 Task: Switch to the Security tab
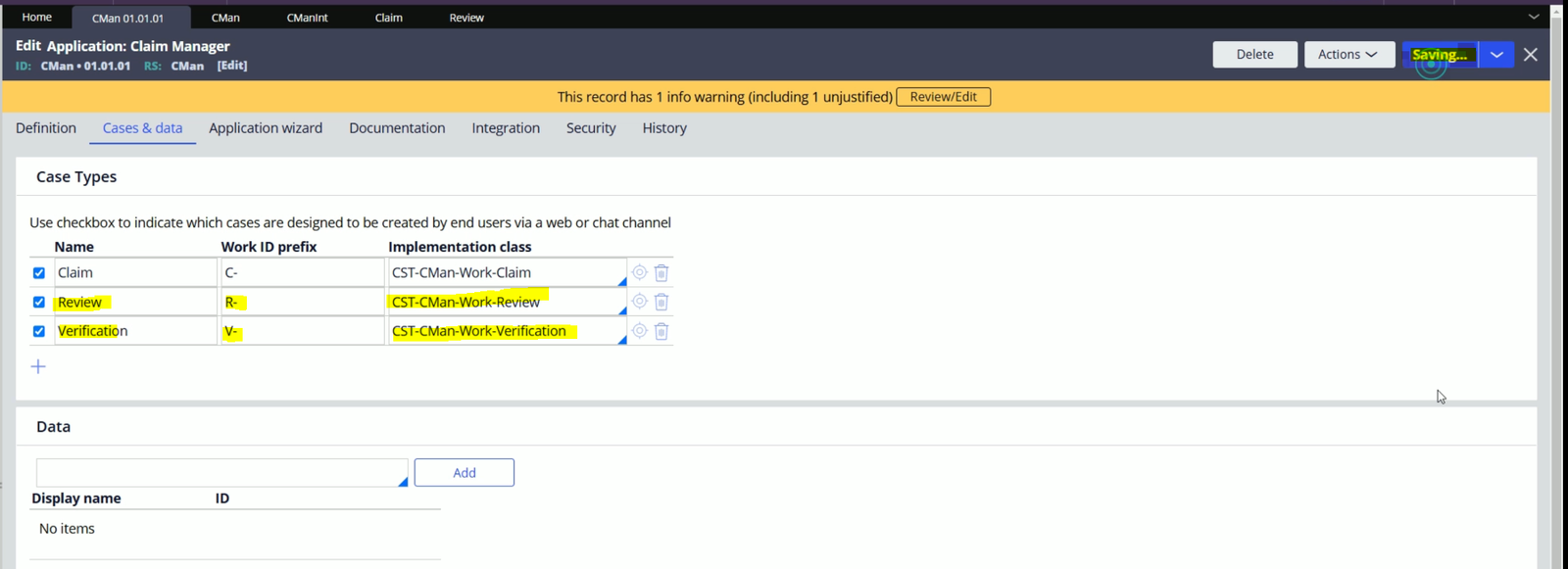pyautogui.click(x=591, y=128)
